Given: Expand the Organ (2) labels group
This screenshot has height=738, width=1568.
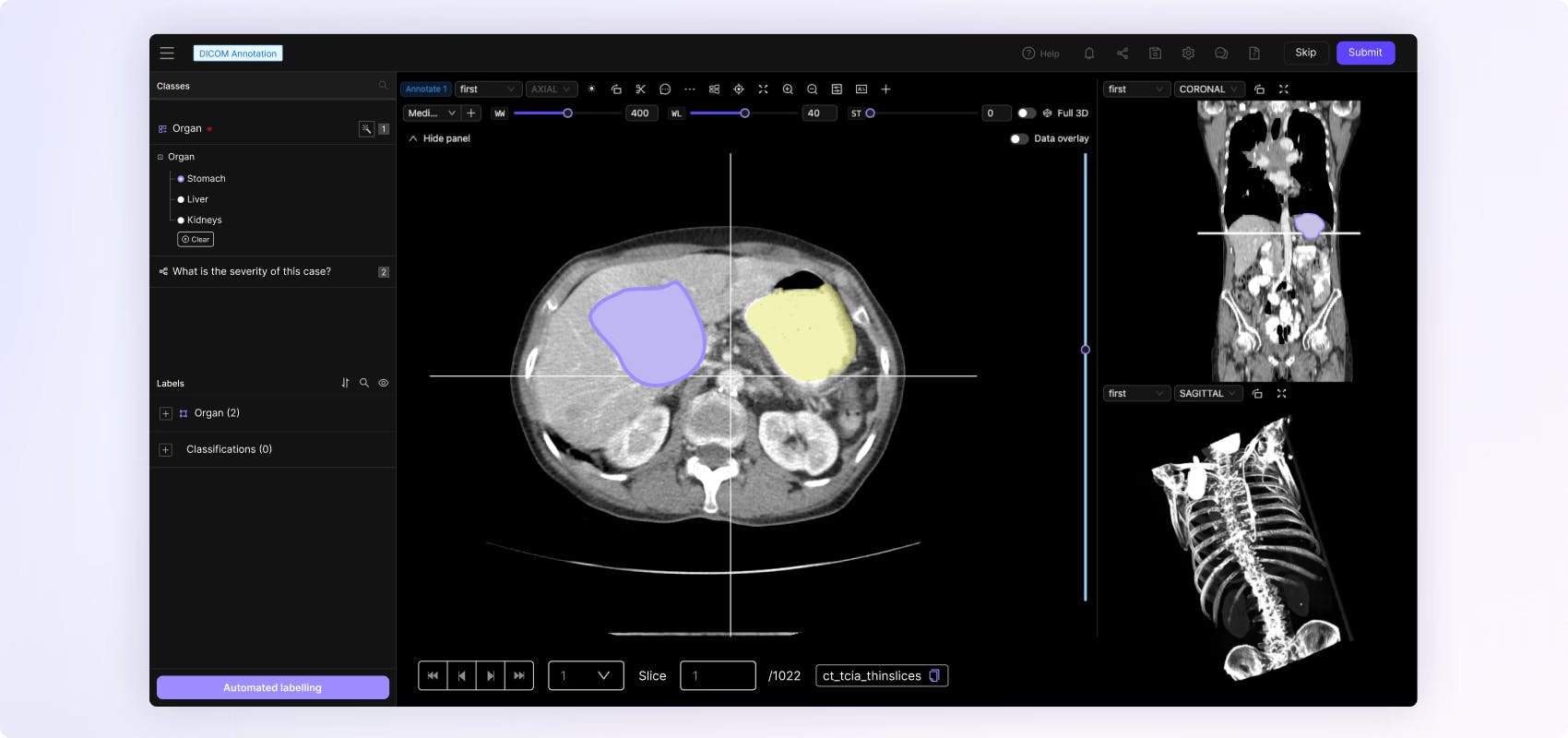Looking at the screenshot, I should point(165,413).
